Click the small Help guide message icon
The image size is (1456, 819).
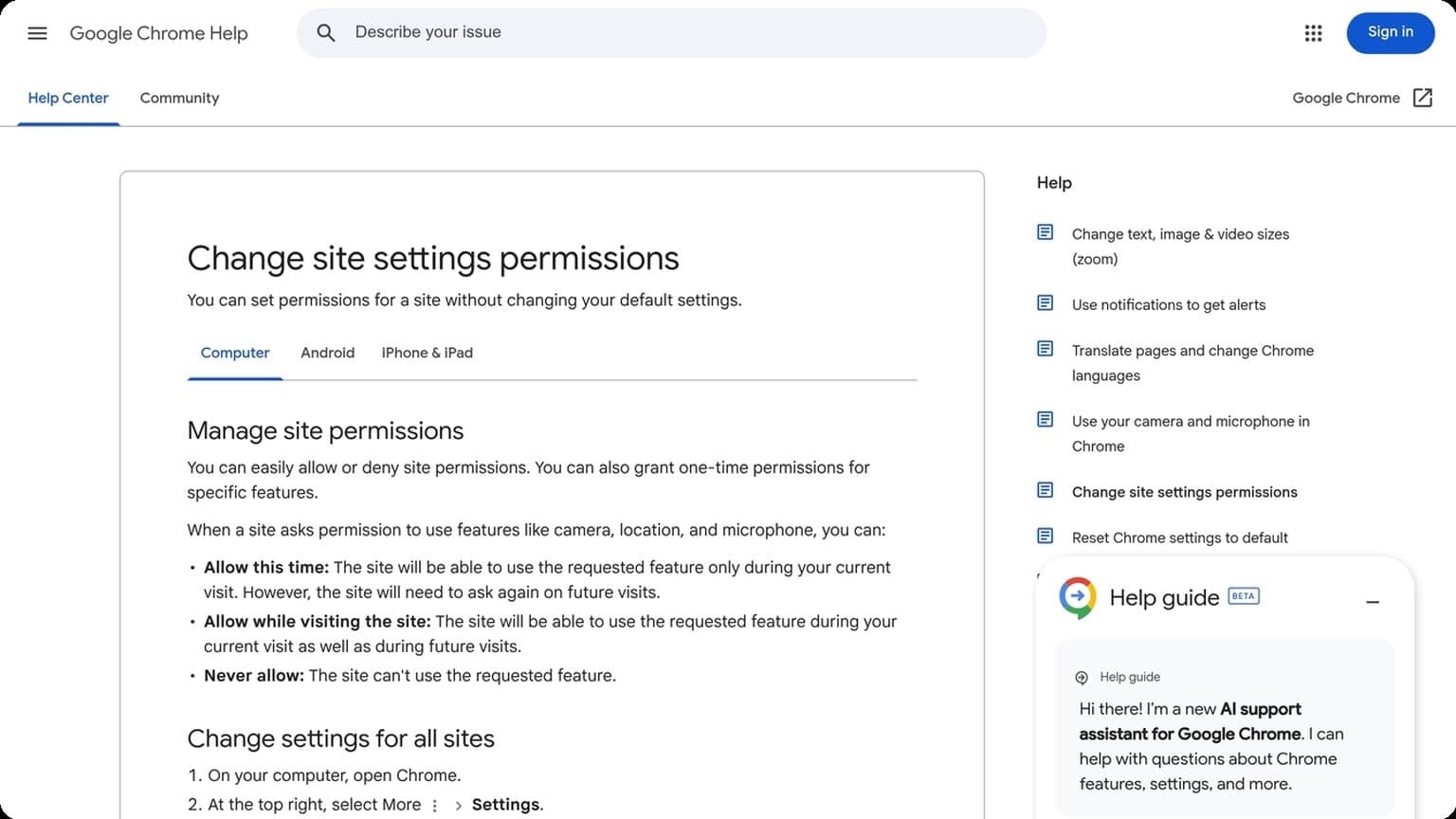(x=1082, y=677)
